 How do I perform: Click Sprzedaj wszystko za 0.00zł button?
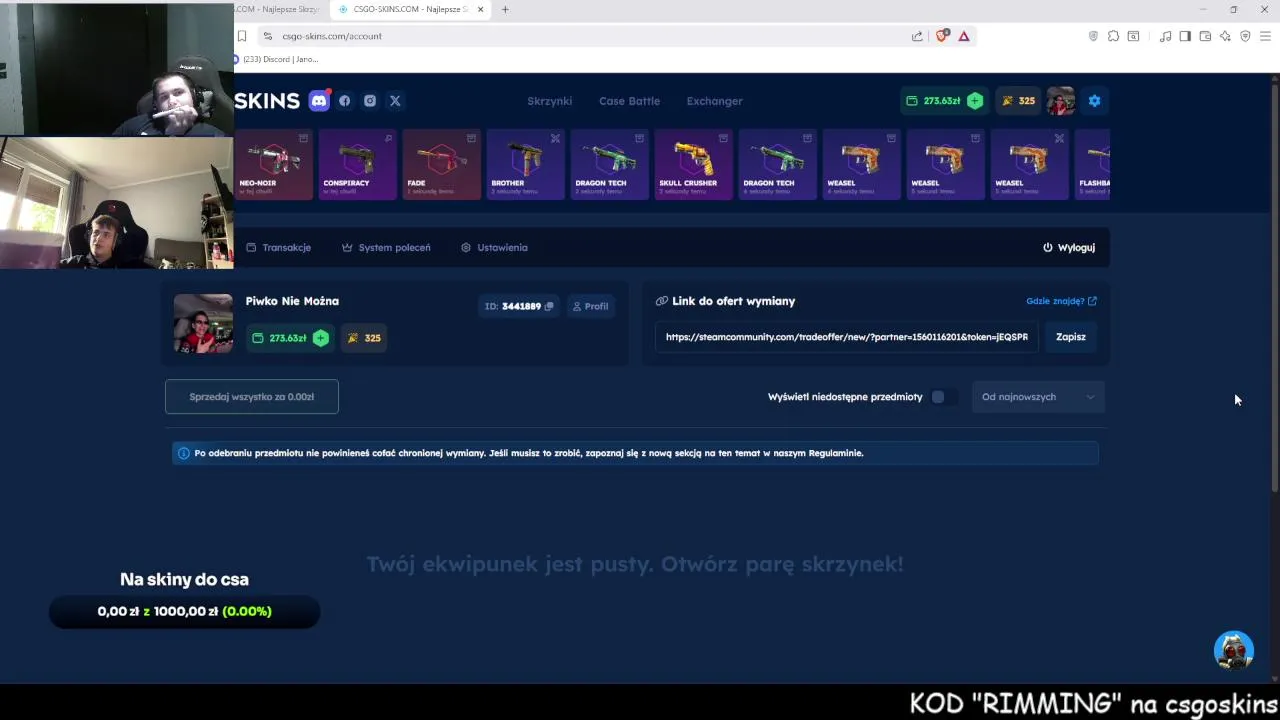click(252, 397)
